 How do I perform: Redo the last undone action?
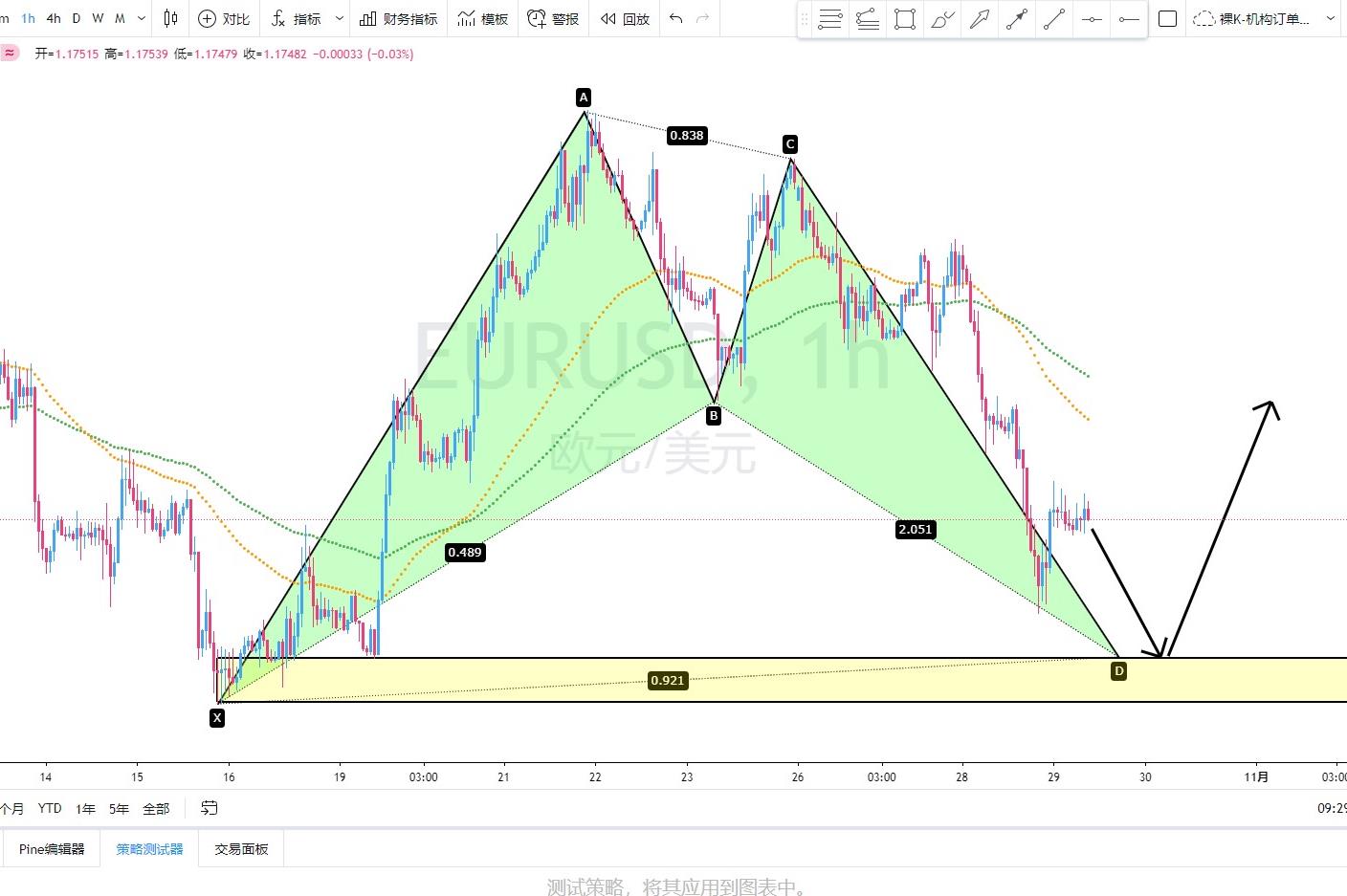[703, 18]
